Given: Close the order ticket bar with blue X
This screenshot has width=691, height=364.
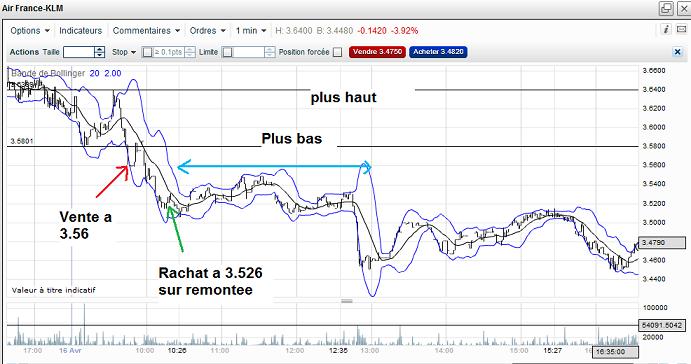Looking at the screenshot, I should click(x=678, y=52).
